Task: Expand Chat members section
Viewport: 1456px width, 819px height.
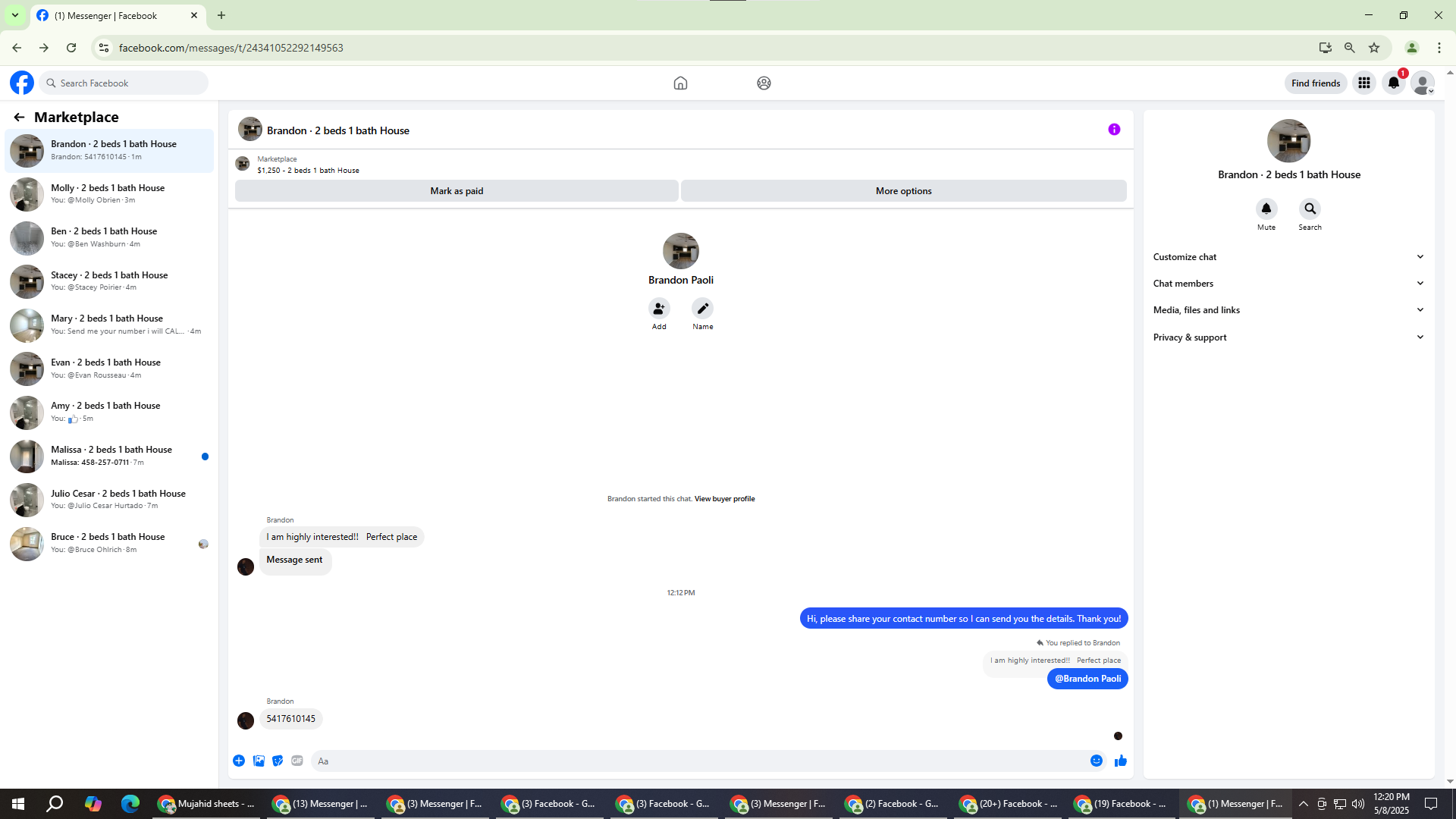Action: (1288, 284)
